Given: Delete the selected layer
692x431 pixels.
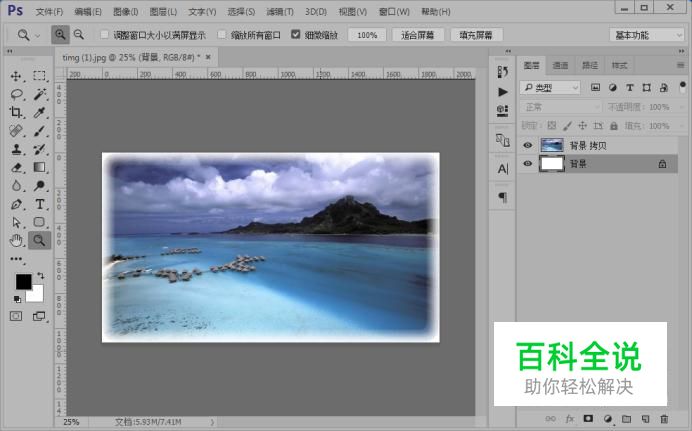Looking at the screenshot, I should click(664, 419).
